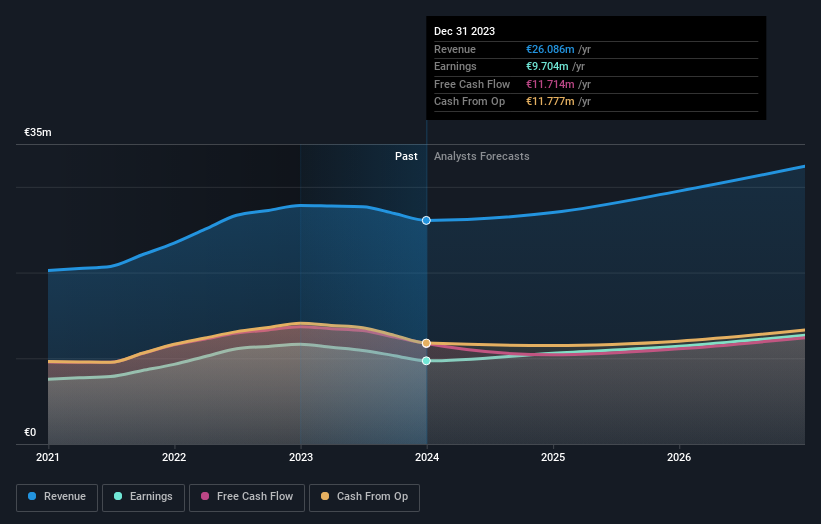Click the 2026 x-axis label
Screen dimensions: 821x524
(x=679, y=457)
